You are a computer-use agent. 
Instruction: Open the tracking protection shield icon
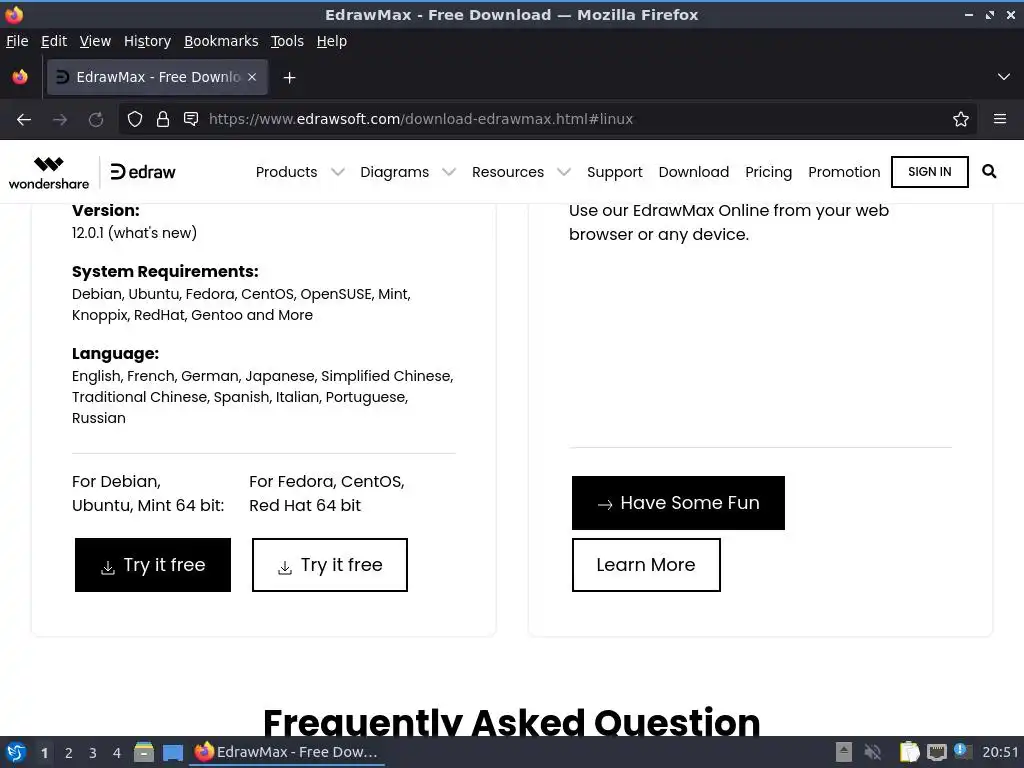[135, 119]
